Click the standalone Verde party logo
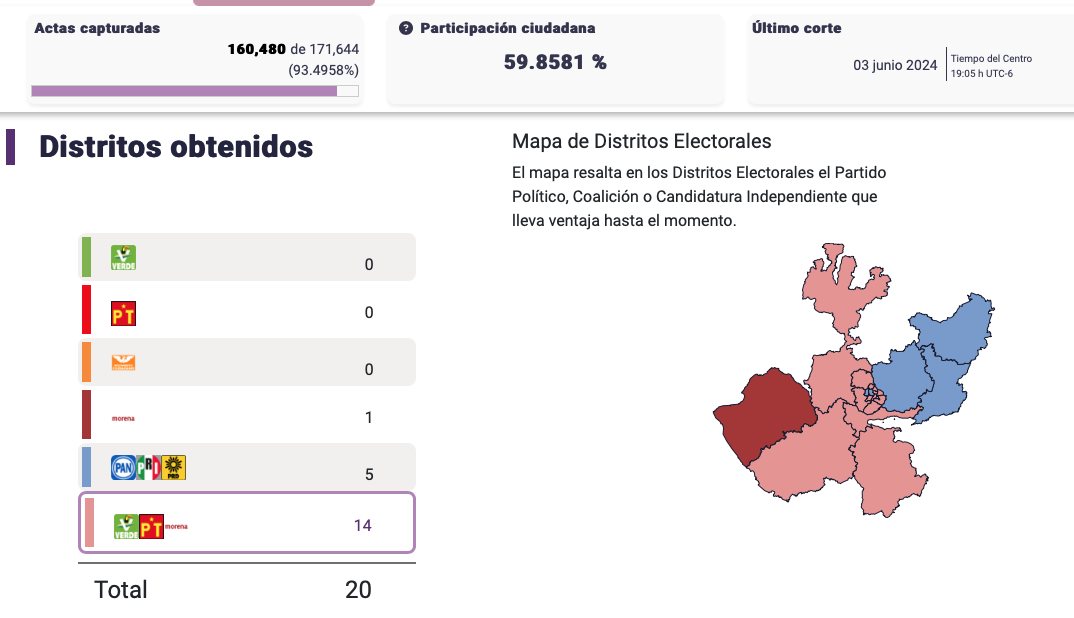 click(123, 257)
